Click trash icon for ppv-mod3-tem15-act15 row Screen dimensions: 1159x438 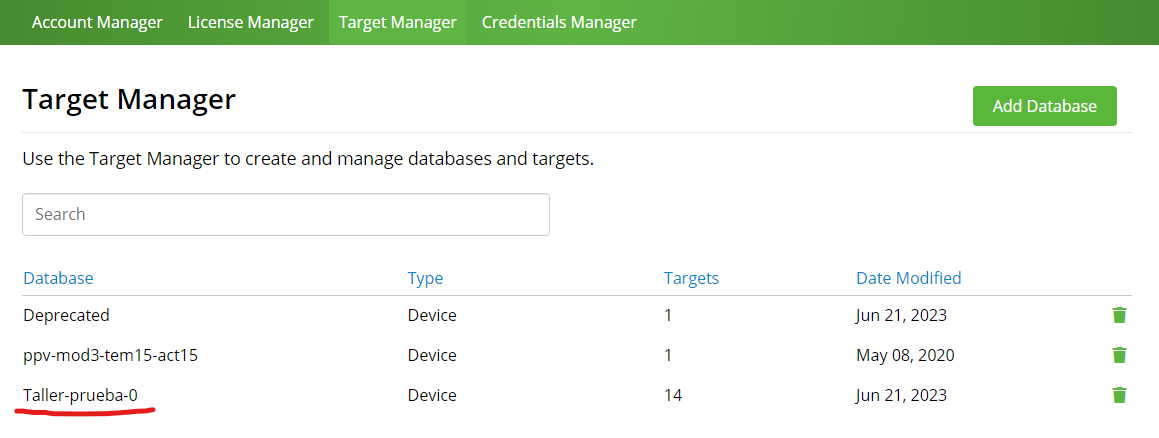(x=1119, y=355)
